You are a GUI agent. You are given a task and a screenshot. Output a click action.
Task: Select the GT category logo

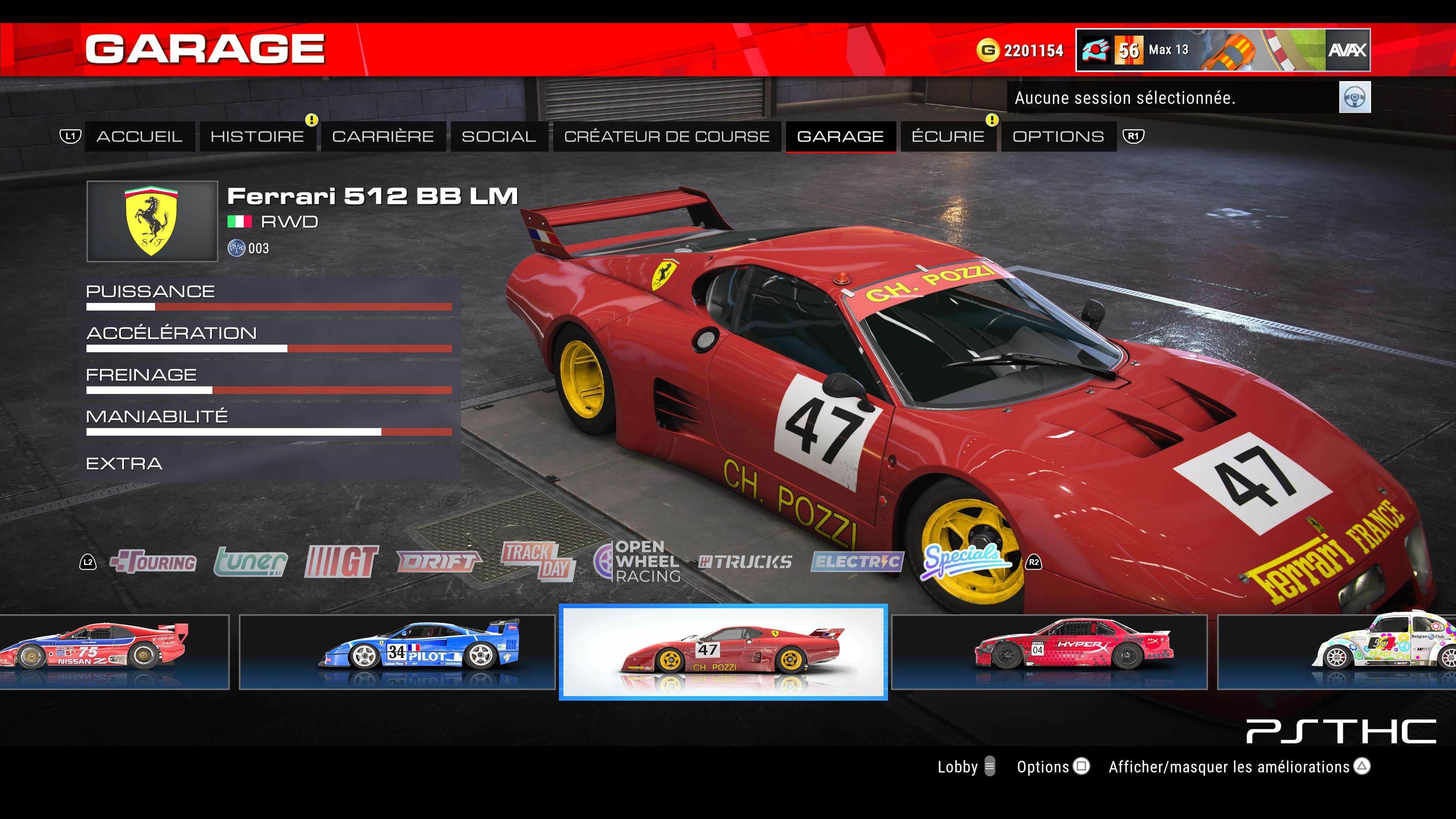coord(341,562)
